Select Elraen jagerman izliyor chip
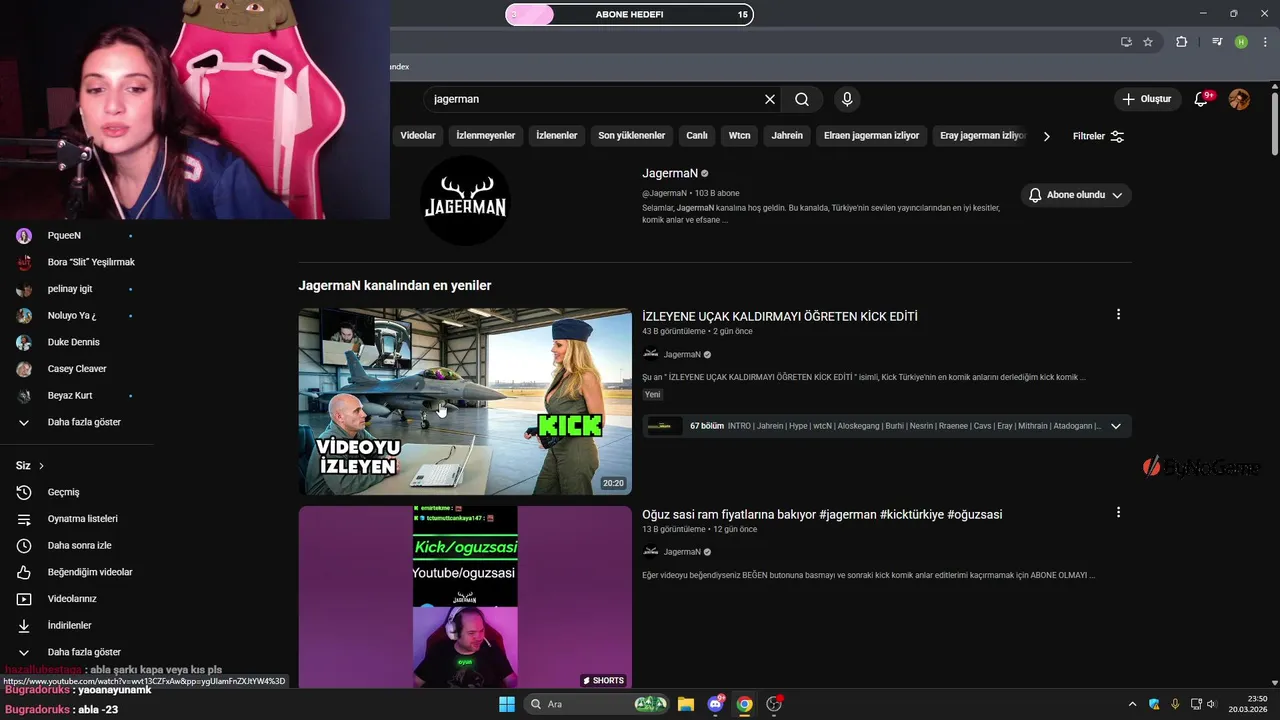This screenshot has height=720, width=1280. pos(871,136)
